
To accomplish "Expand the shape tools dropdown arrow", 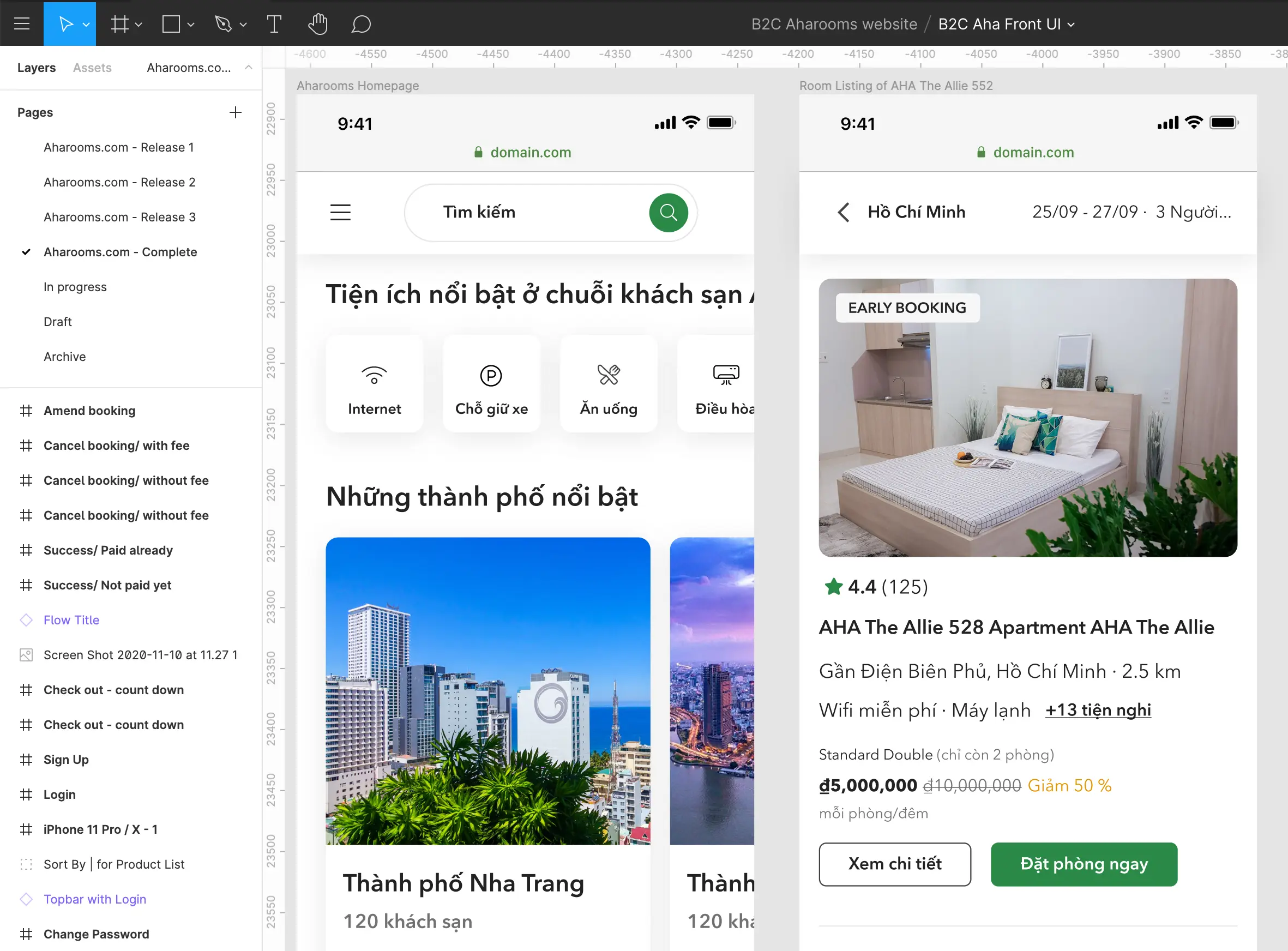I will (191, 25).
